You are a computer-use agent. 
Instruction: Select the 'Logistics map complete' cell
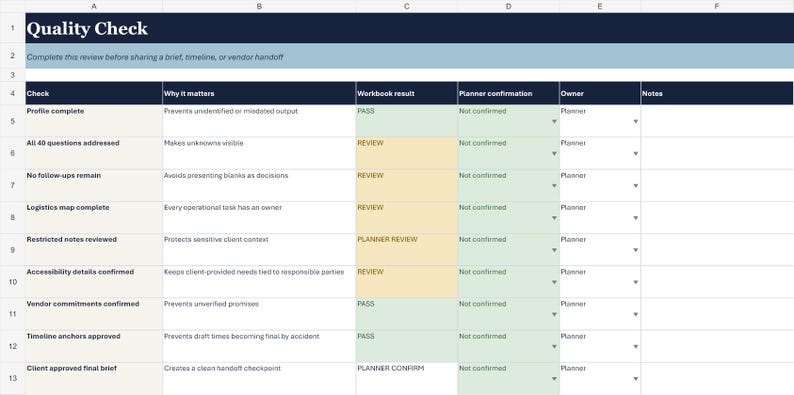(x=94, y=218)
